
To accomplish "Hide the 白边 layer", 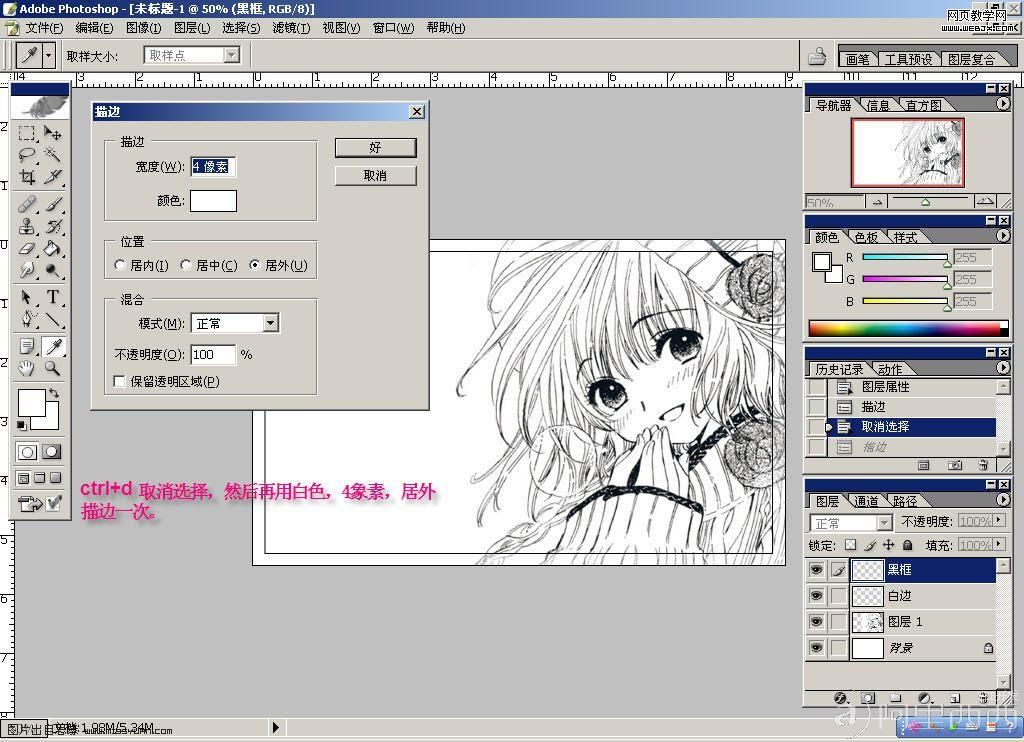I will 816,596.
